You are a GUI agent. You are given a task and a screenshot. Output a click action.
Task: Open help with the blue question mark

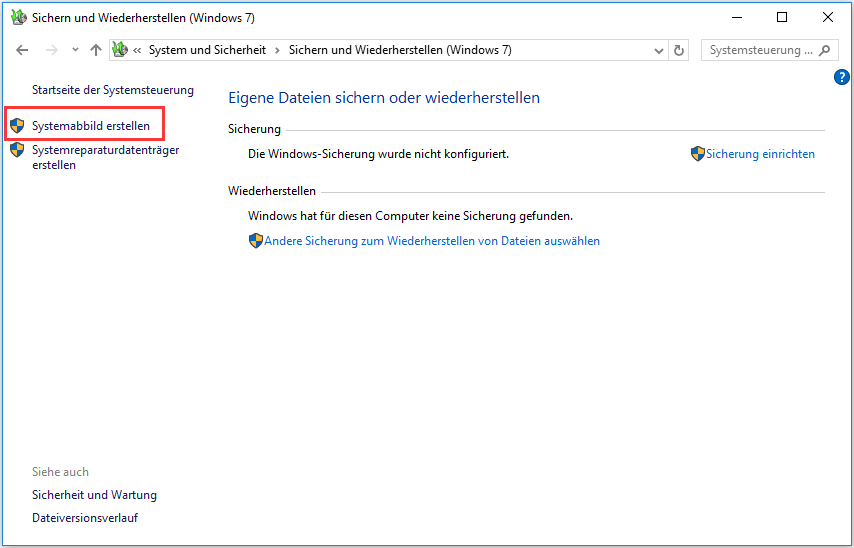841,77
